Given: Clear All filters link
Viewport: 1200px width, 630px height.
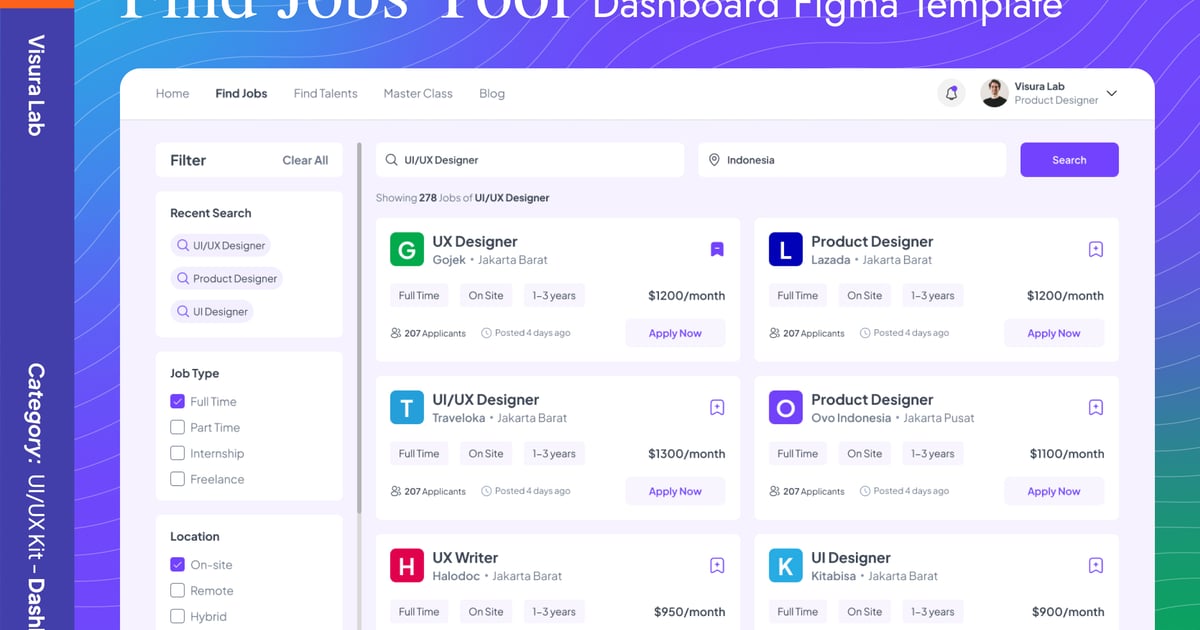Looking at the screenshot, I should [x=305, y=160].
